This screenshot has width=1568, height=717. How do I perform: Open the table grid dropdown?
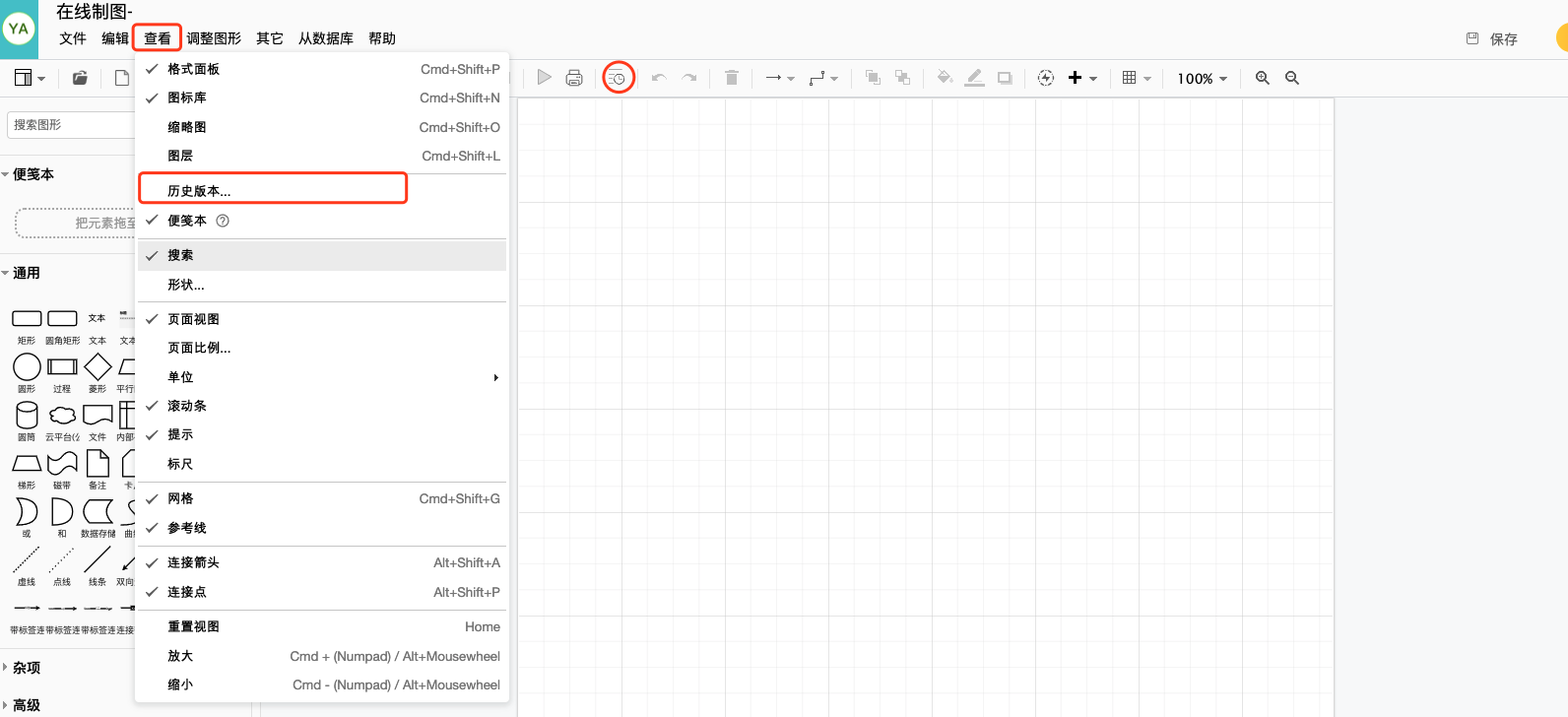tap(1137, 78)
